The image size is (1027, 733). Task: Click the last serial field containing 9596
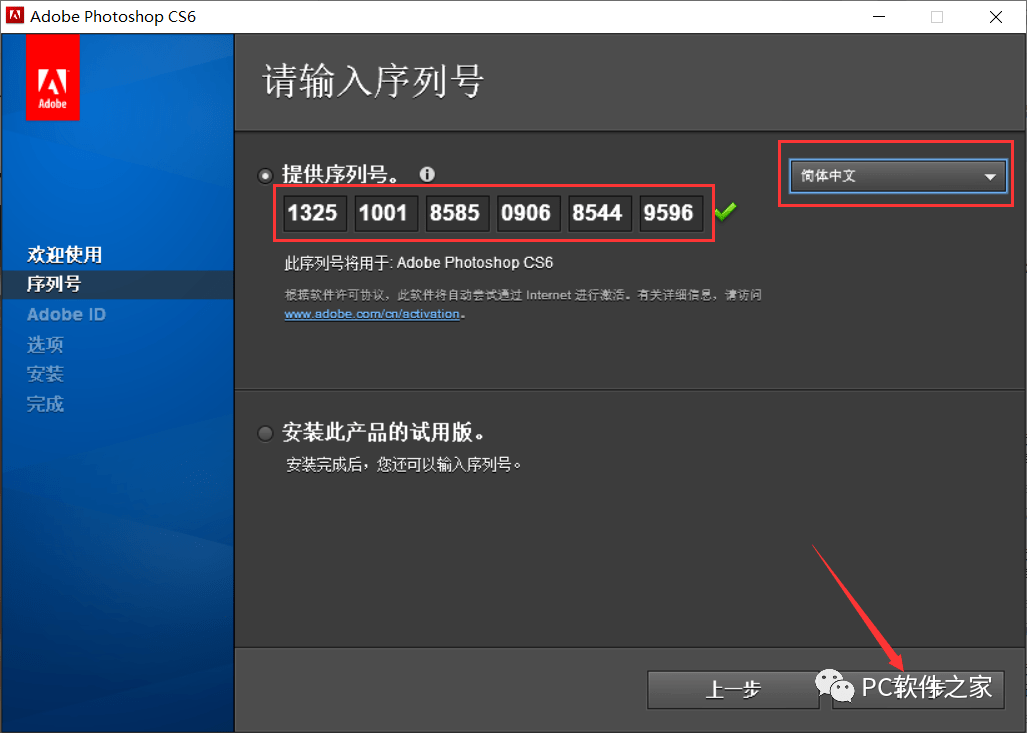[x=669, y=213]
